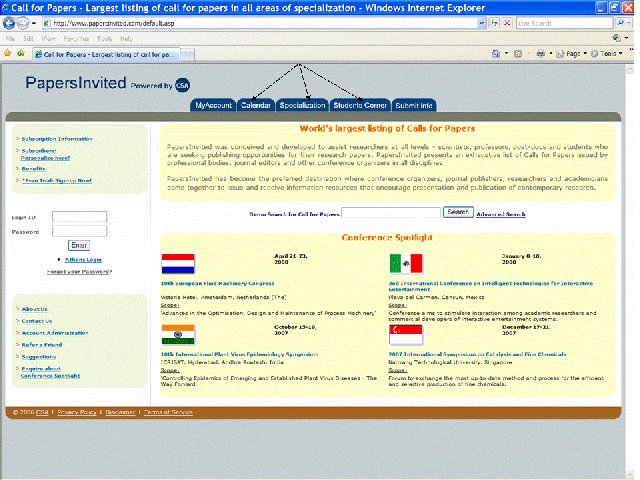Click the Refer a Friend link
The image size is (640, 480).
tap(42, 344)
